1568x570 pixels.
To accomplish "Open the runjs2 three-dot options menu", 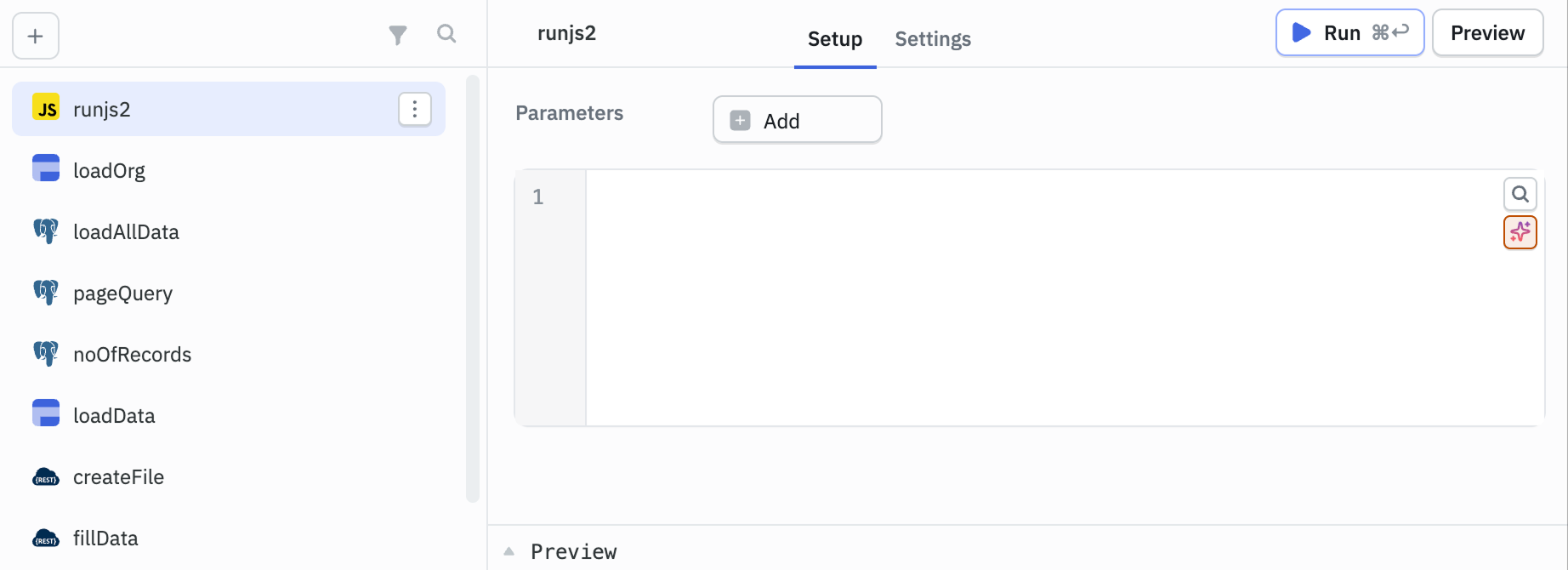I will coord(415,109).
